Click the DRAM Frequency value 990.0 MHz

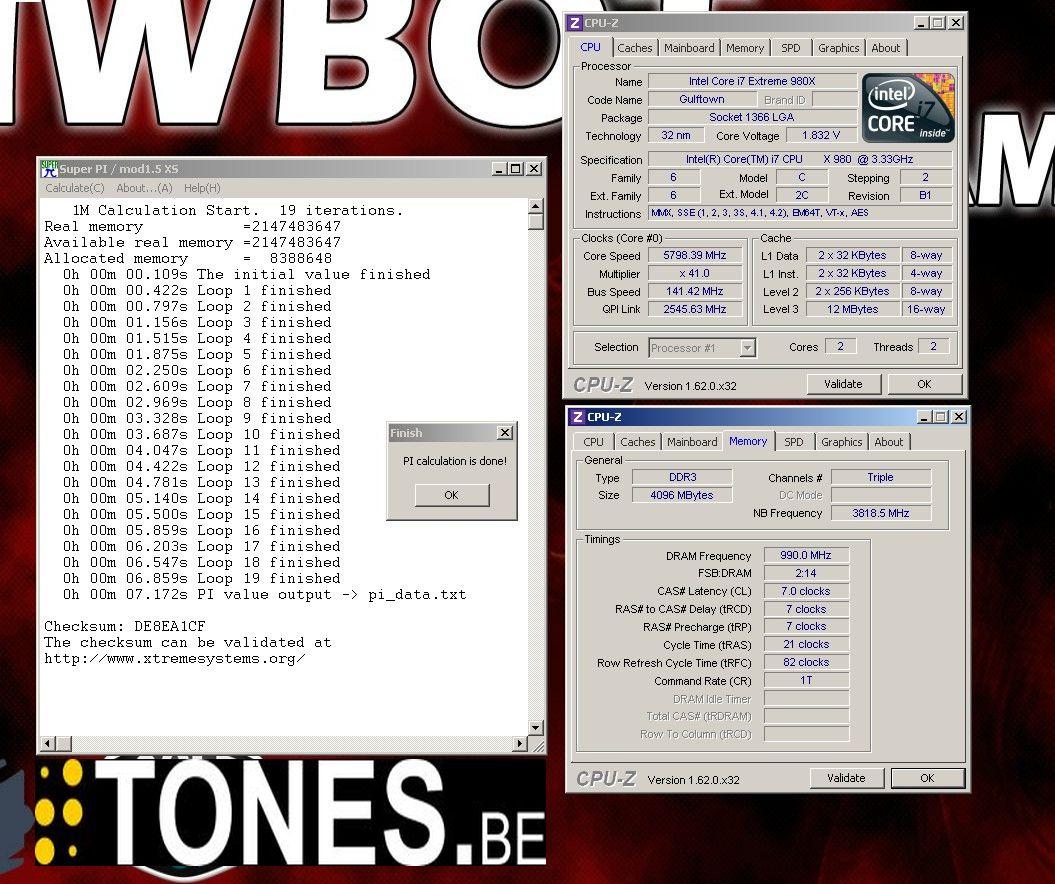click(806, 556)
